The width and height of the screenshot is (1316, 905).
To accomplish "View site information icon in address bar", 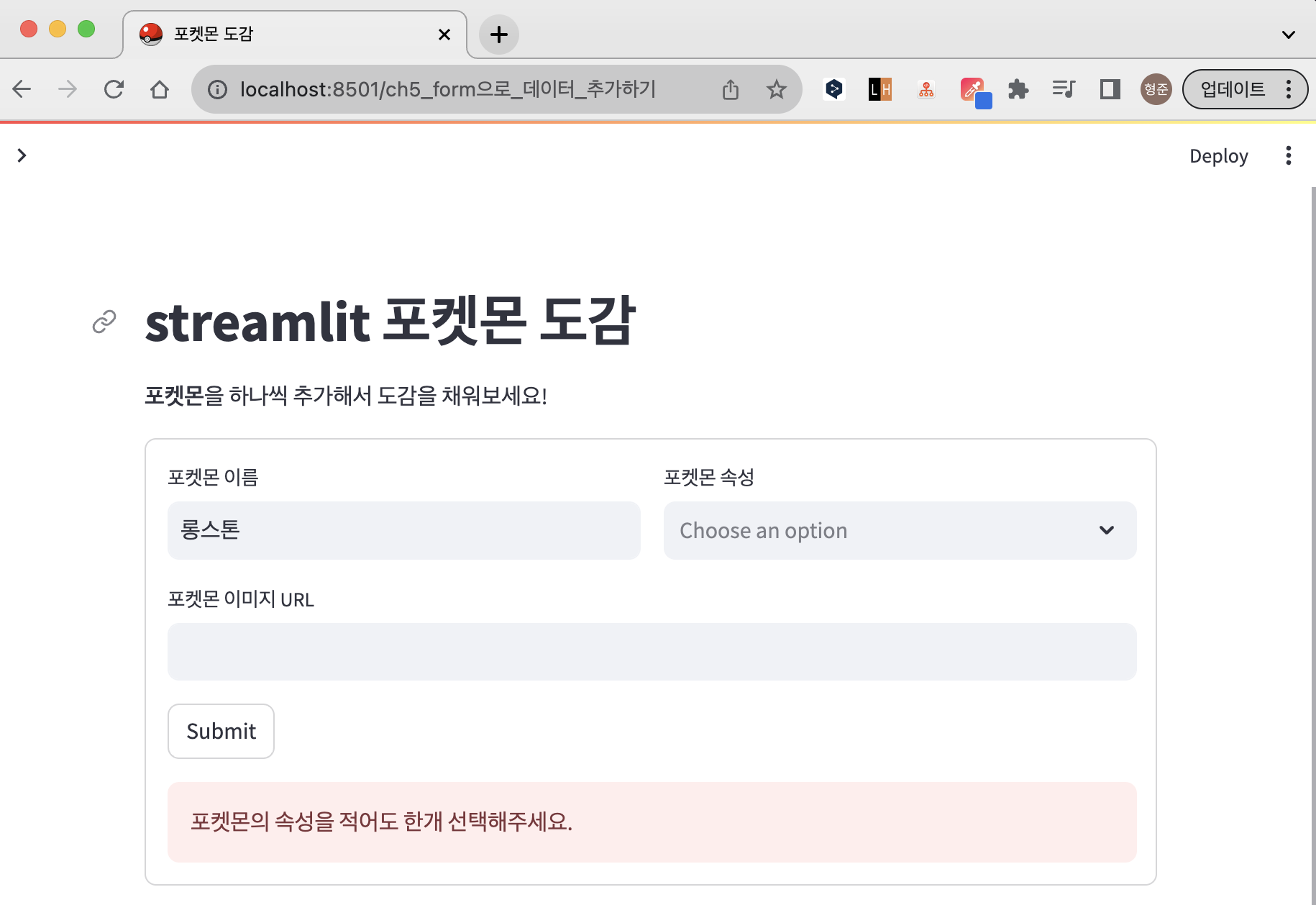I will (217, 89).
